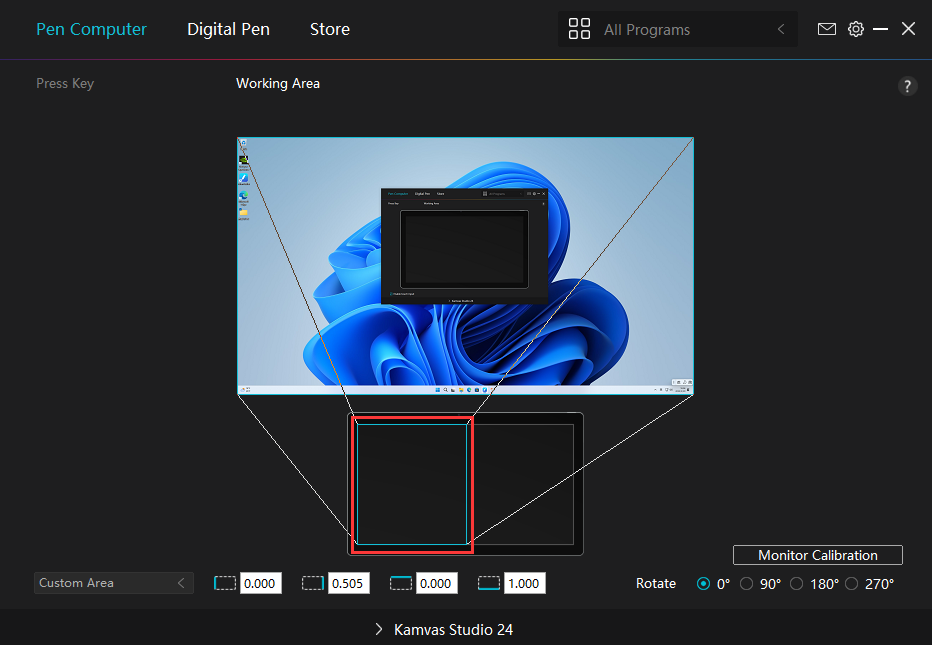Open the Custom Area dropdown
The height and width of the screenshot is (645, 932).
click(x=112, y=583)
